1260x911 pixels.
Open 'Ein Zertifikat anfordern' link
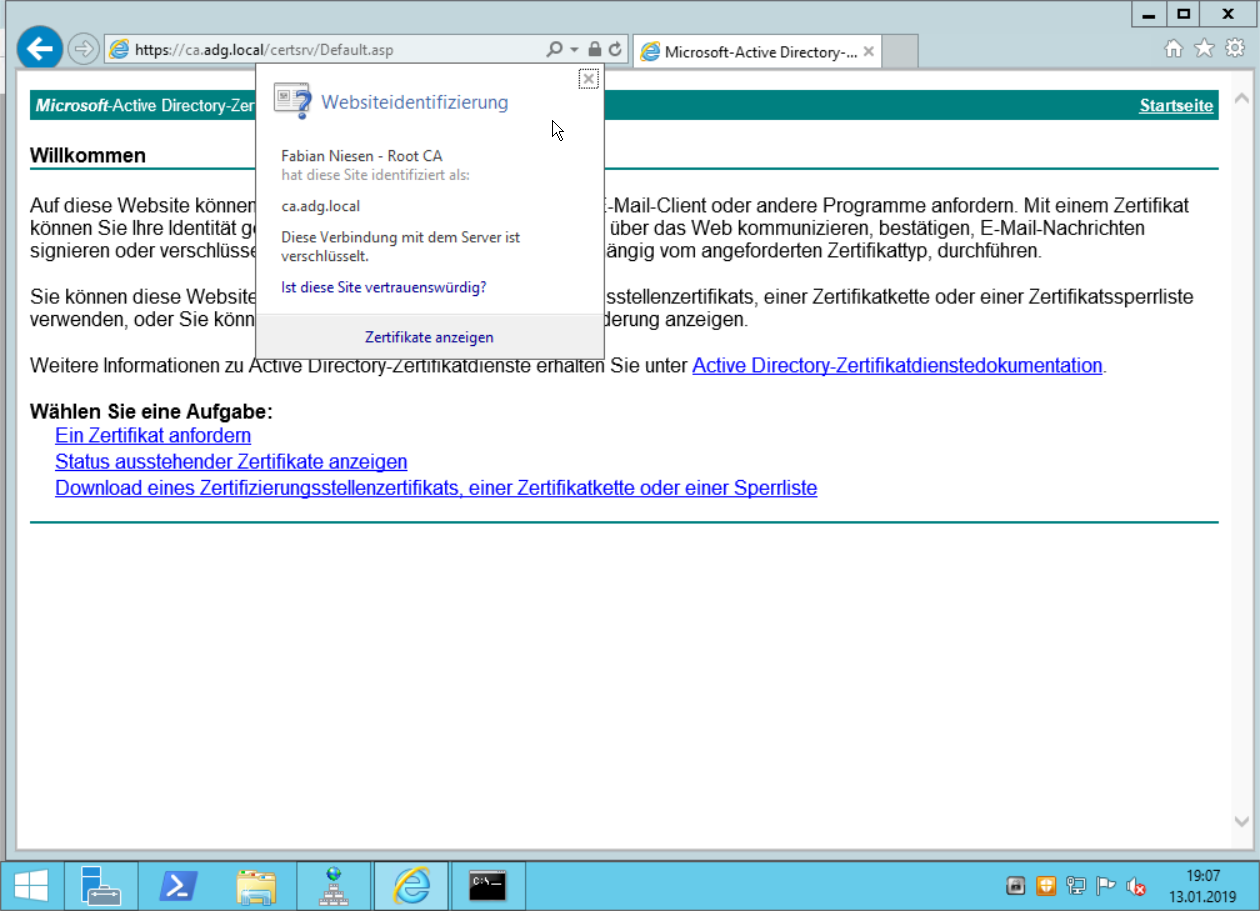tap(153, 436)
